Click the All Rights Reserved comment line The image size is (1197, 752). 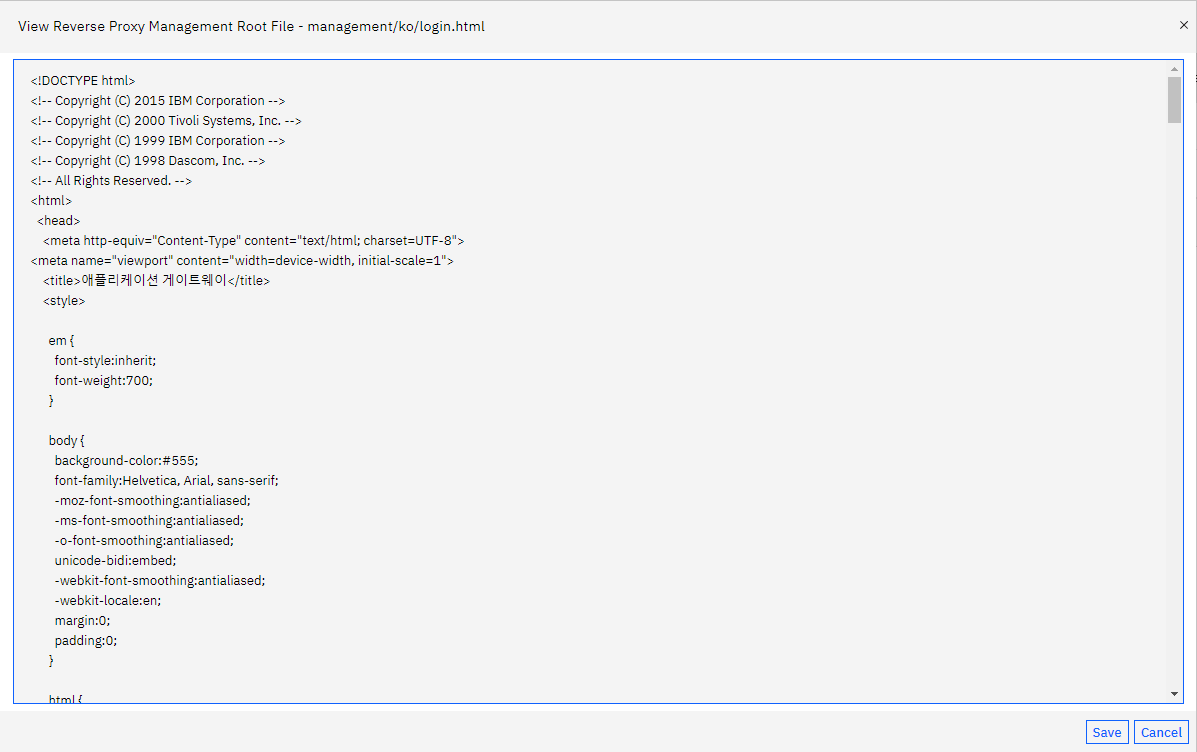pos(111,181)
